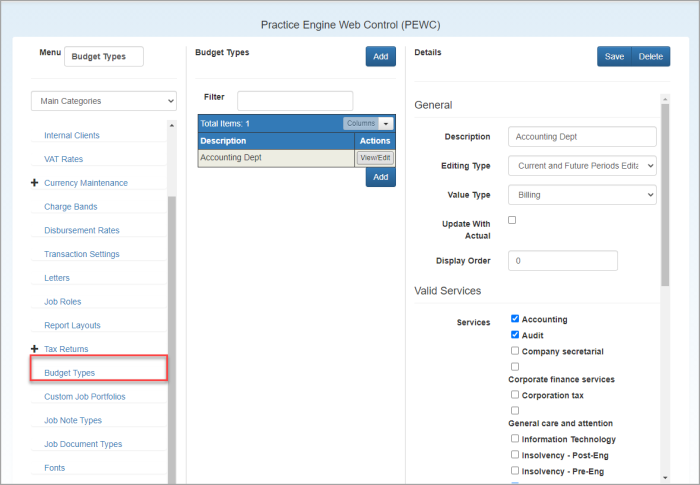Viewport: 700px width, 485px height.
Task: Click the Filter input field
Action: pos(295,101)
